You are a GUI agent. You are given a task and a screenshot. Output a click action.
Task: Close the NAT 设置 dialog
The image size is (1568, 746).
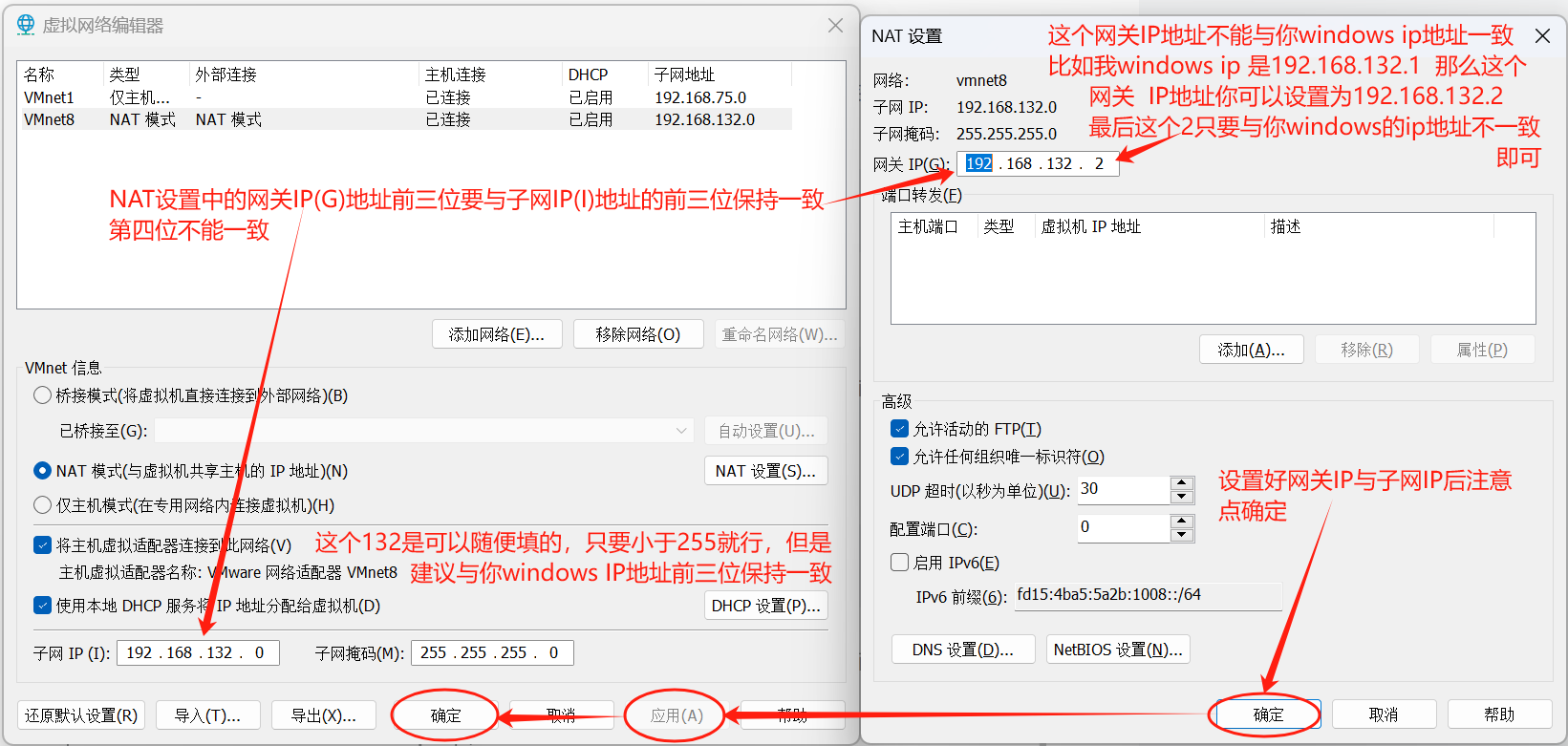[x=1542, y=36]
